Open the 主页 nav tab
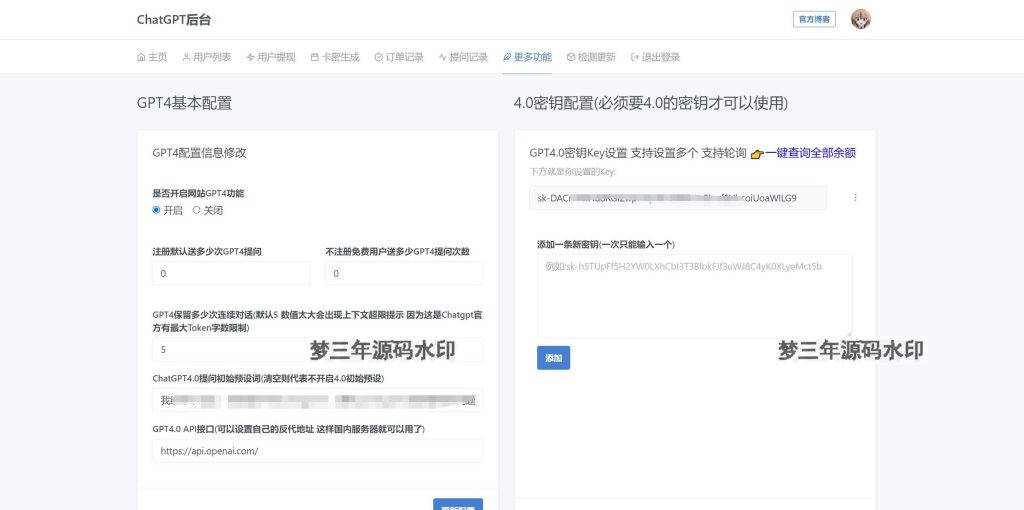 152,57
